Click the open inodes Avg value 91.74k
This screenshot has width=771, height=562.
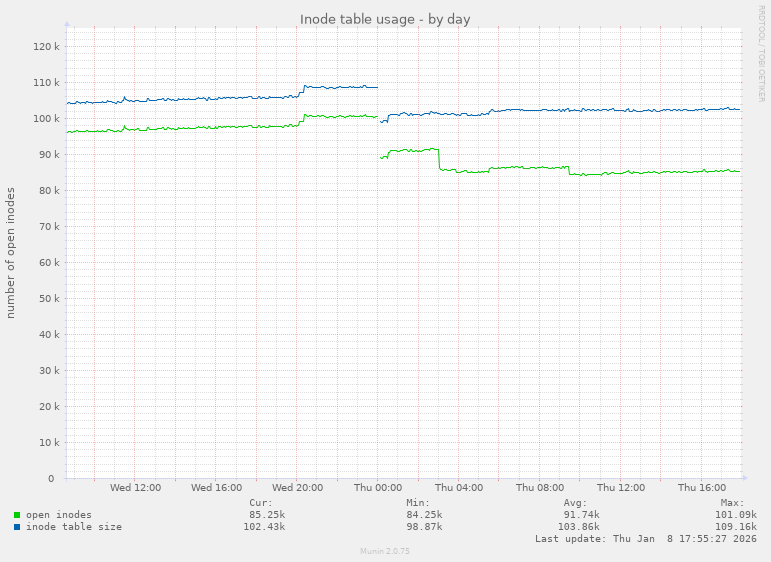coord(581,515)
